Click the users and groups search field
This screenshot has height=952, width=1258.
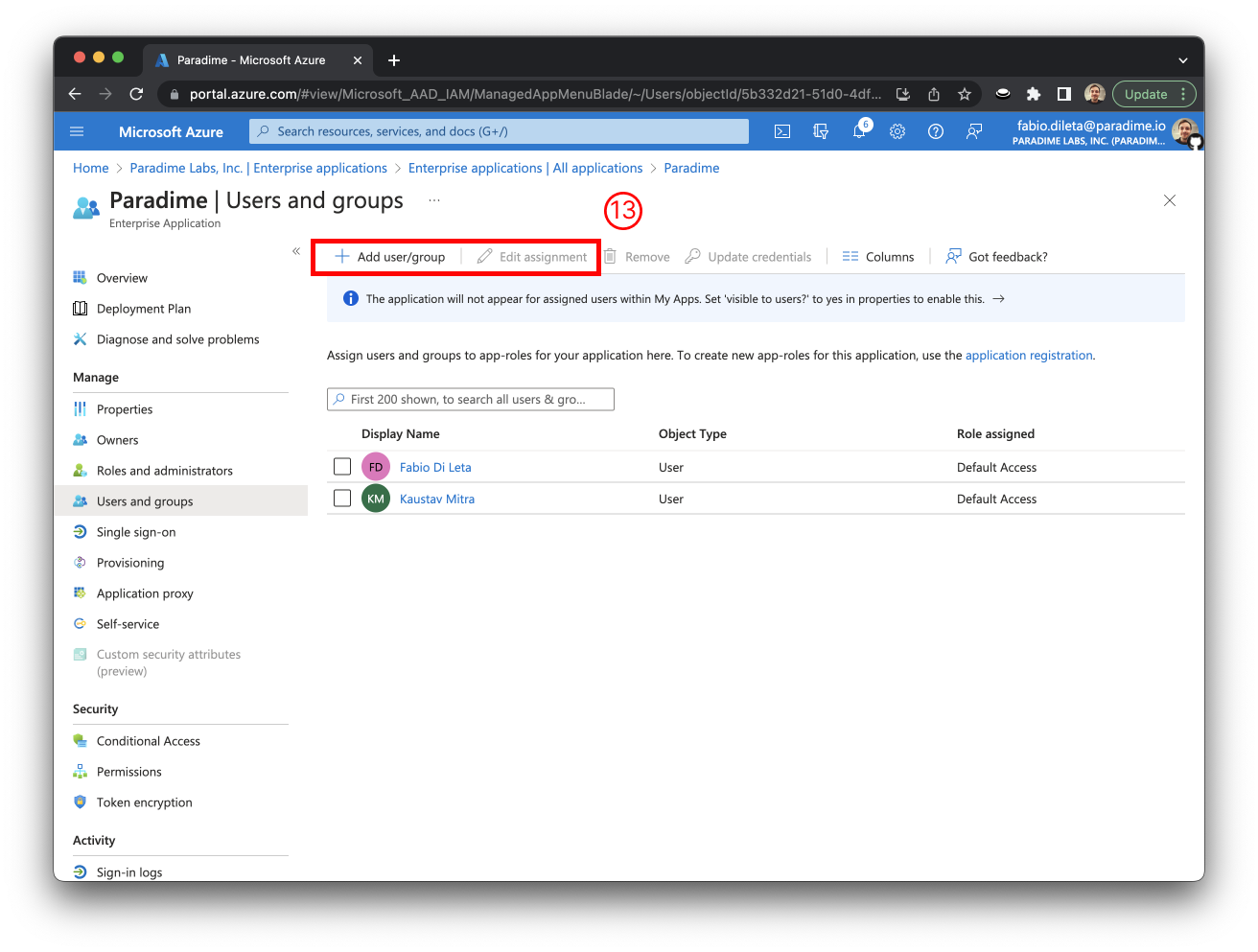tap(470, 400)
